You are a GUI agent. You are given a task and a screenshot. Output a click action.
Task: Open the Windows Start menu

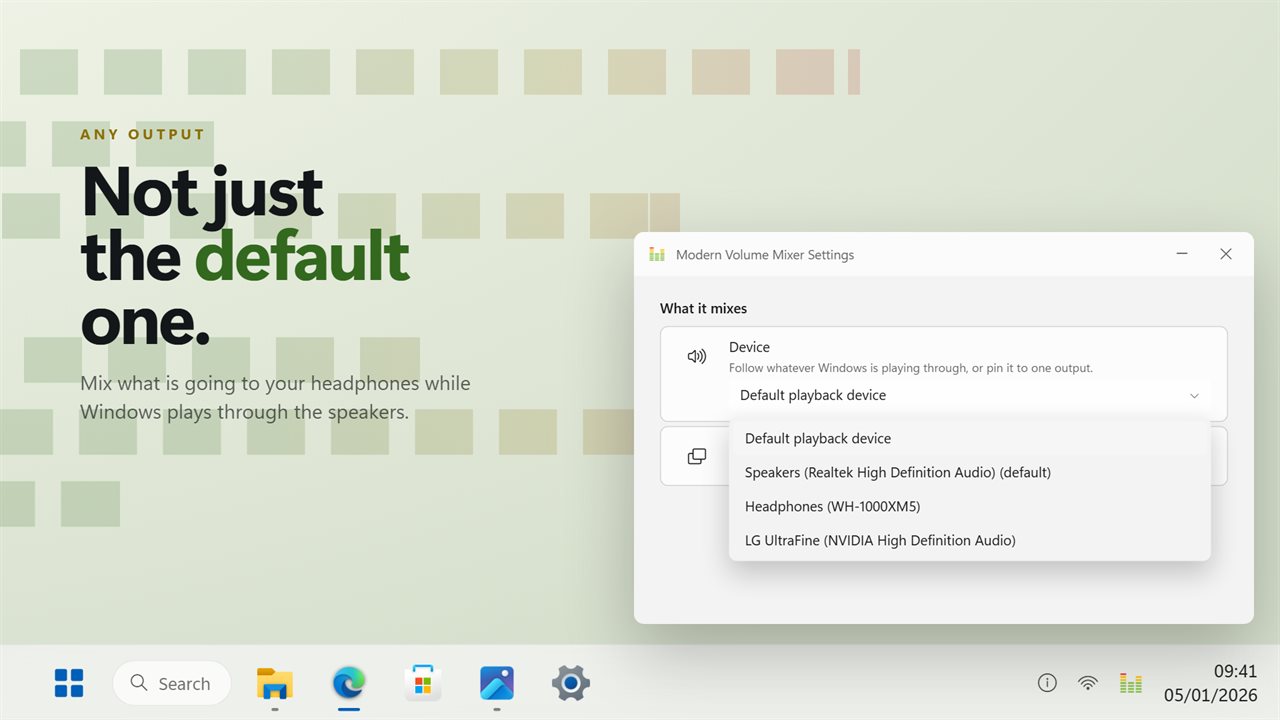pyautogui.click(x=69, y=683)
